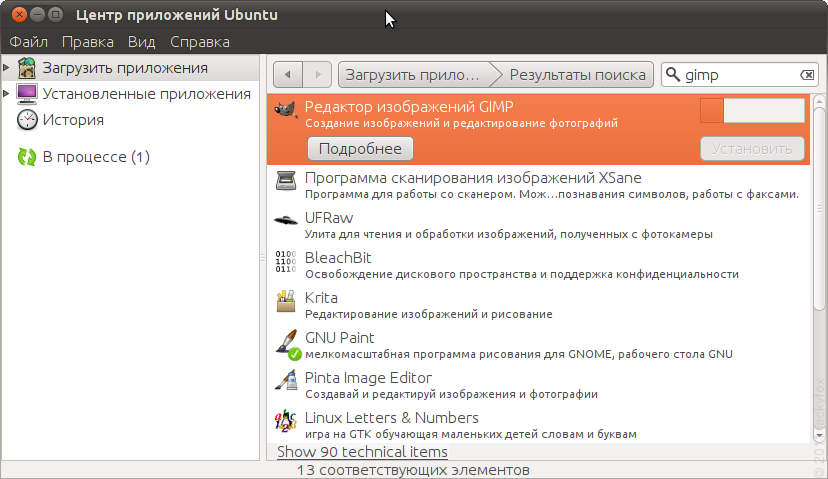
Task: Select the Загрузить приложения sidebar label
Action: 125,68
